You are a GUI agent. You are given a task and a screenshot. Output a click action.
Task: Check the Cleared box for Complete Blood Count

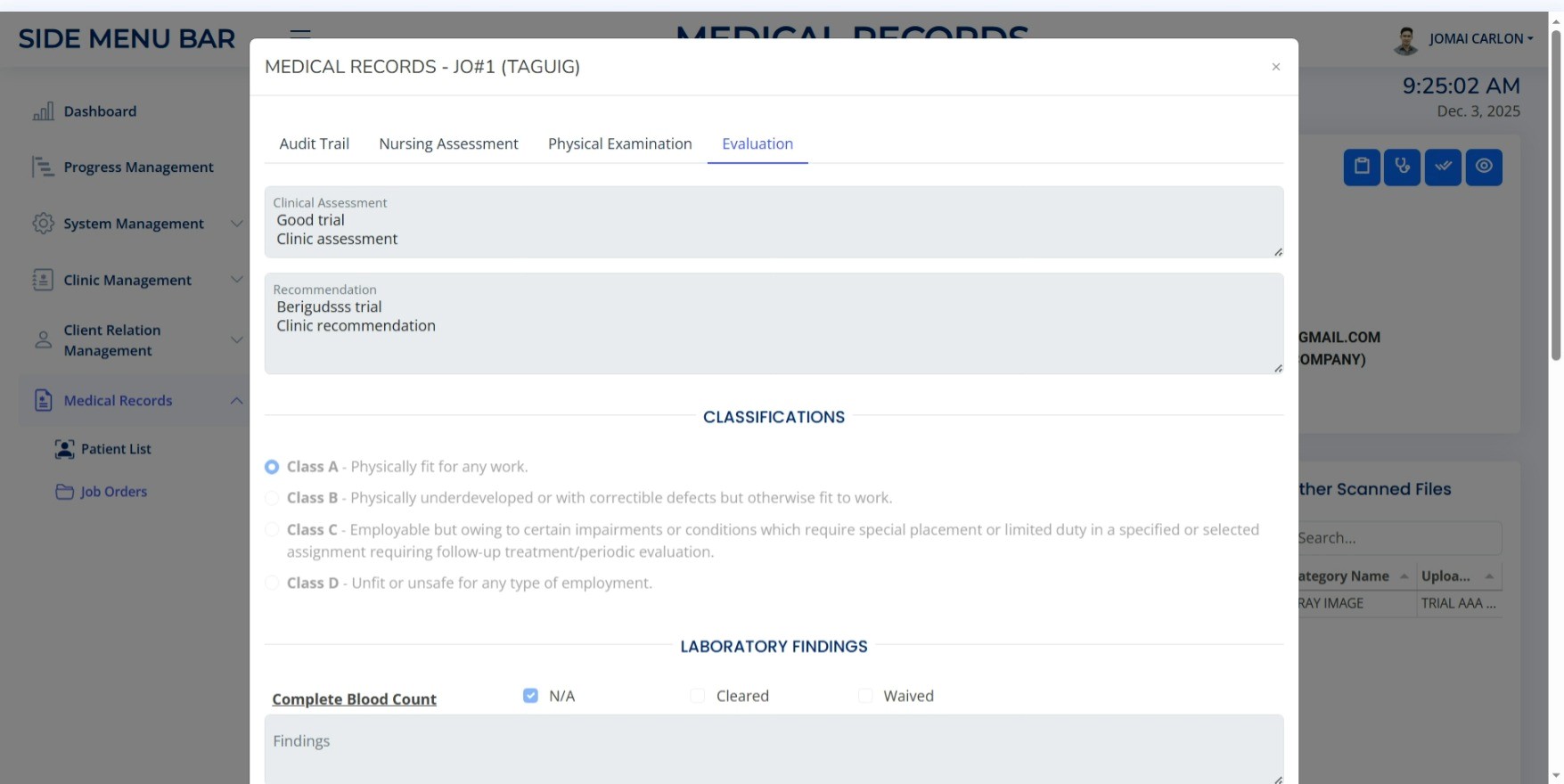(698, 696)
